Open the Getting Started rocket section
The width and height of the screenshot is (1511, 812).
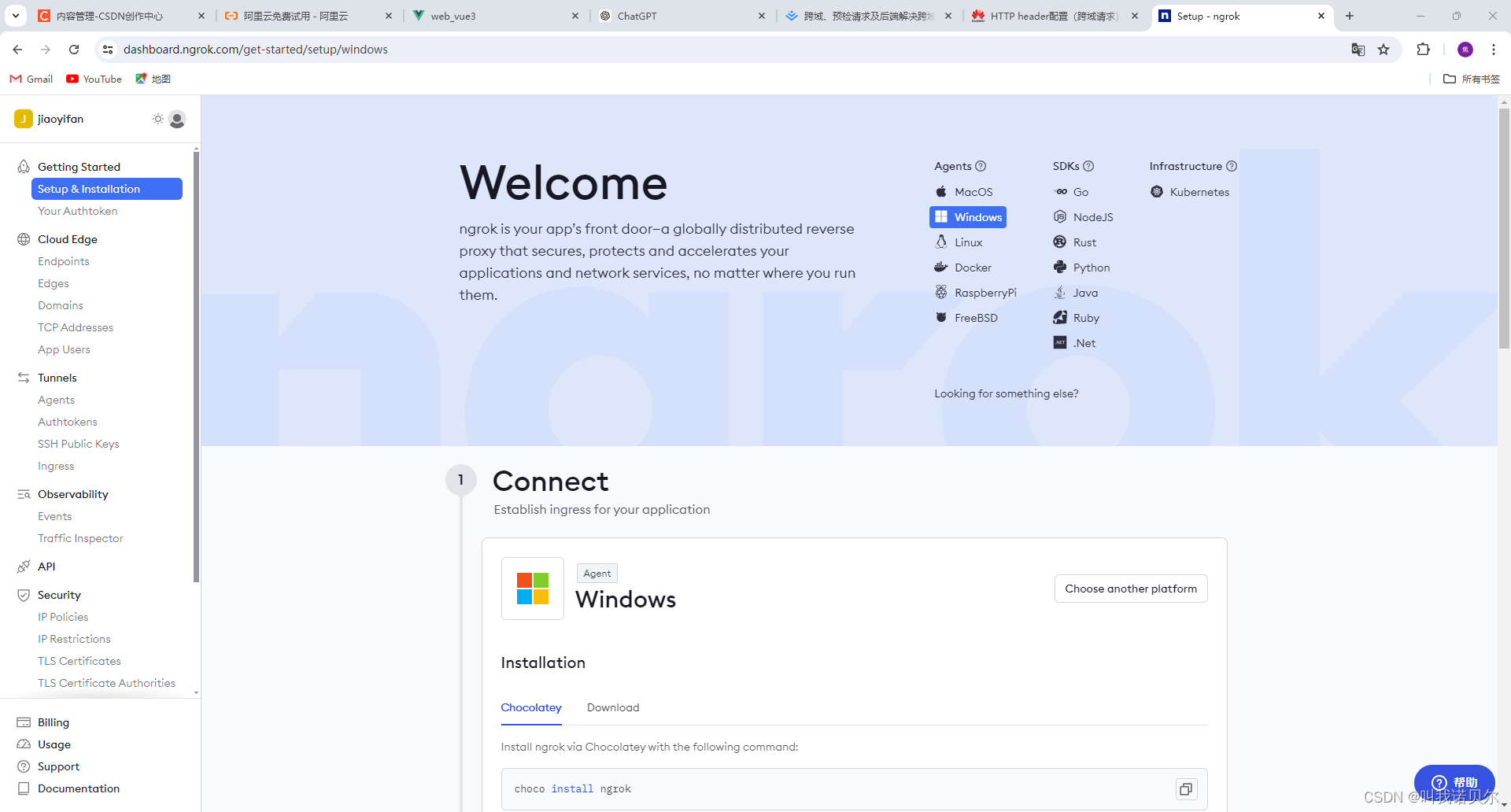[79, 167]
